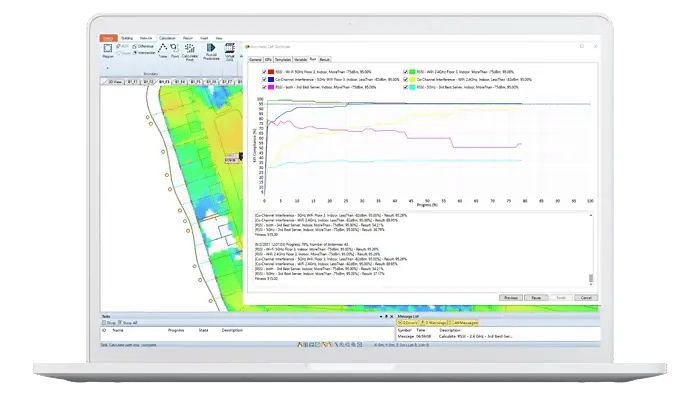Click the log output vertical scrollbar
700x394 pixels.
point(591,248)
